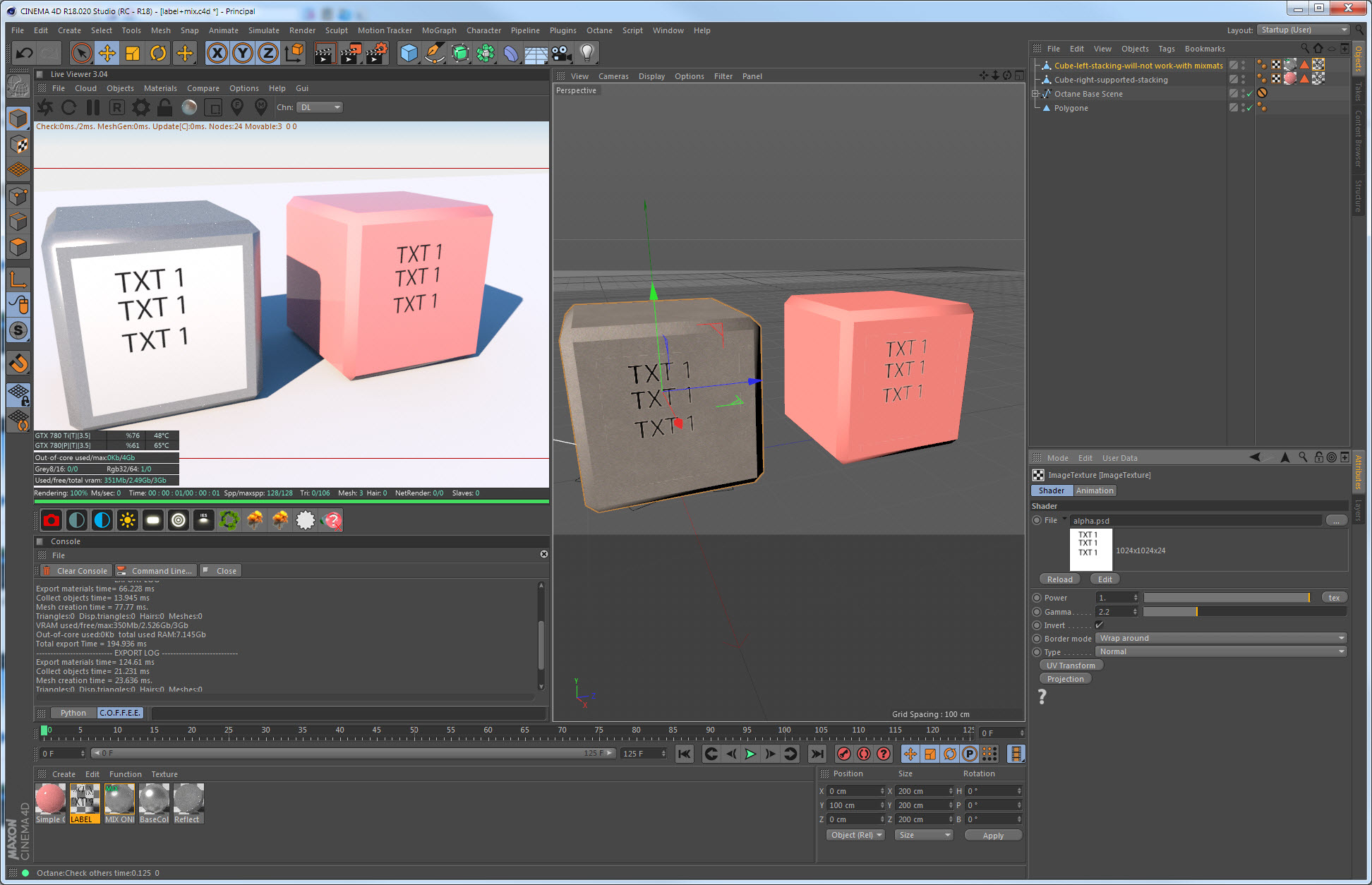This screenshot has width=1372, height=885.
Task: Select the Rotate tool
Action: (158, 53)
